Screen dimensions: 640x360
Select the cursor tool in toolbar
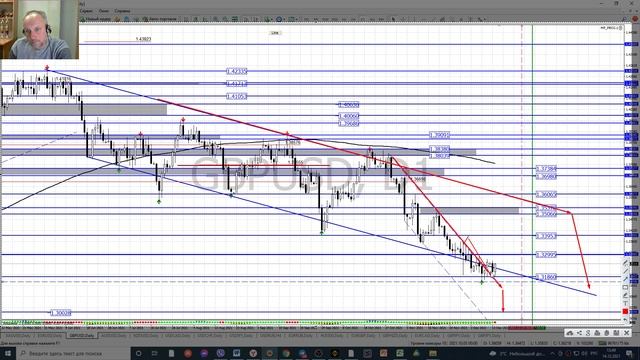coord(393,19)
